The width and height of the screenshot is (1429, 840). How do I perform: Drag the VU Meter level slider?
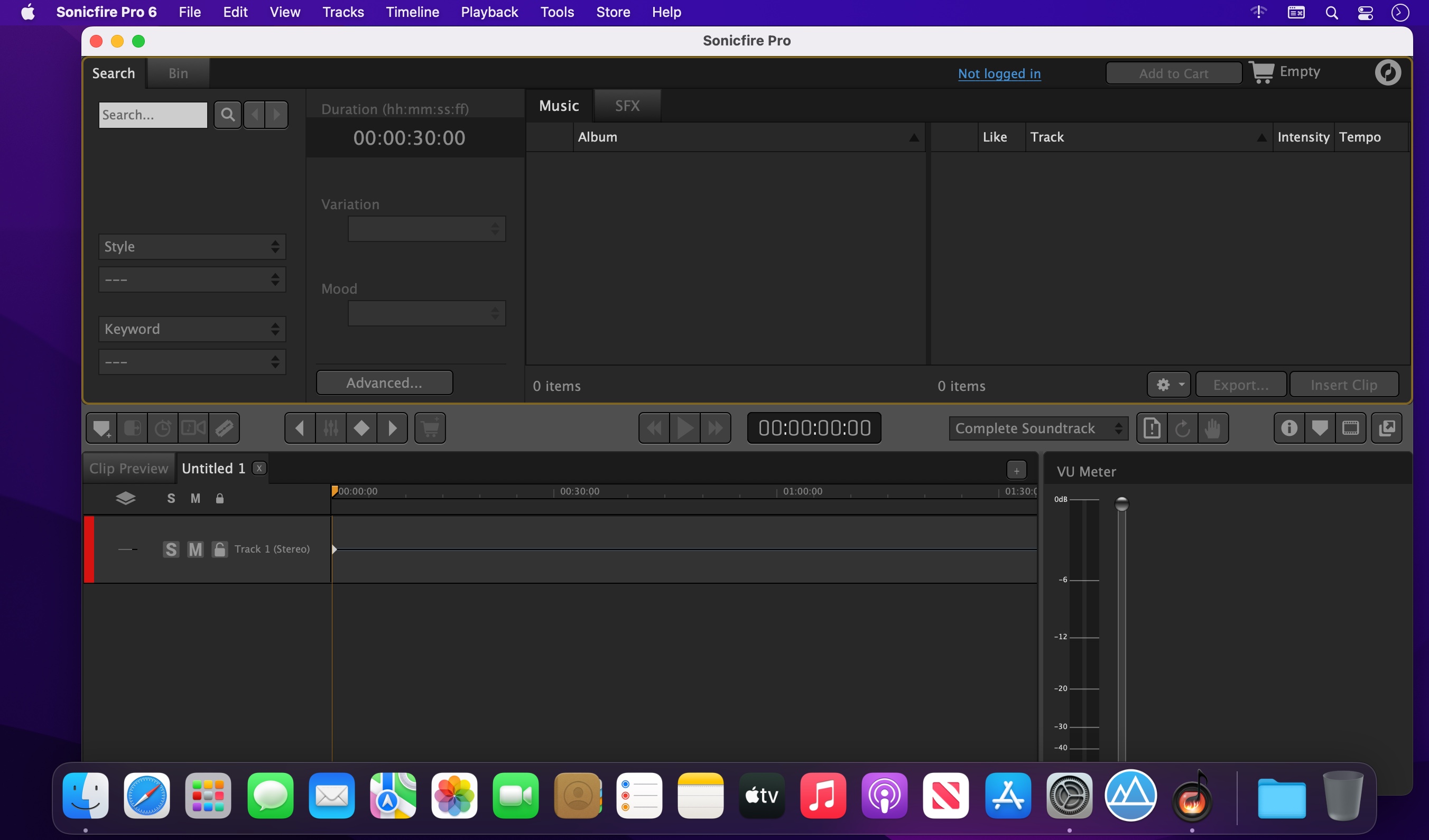[1122, 505]
